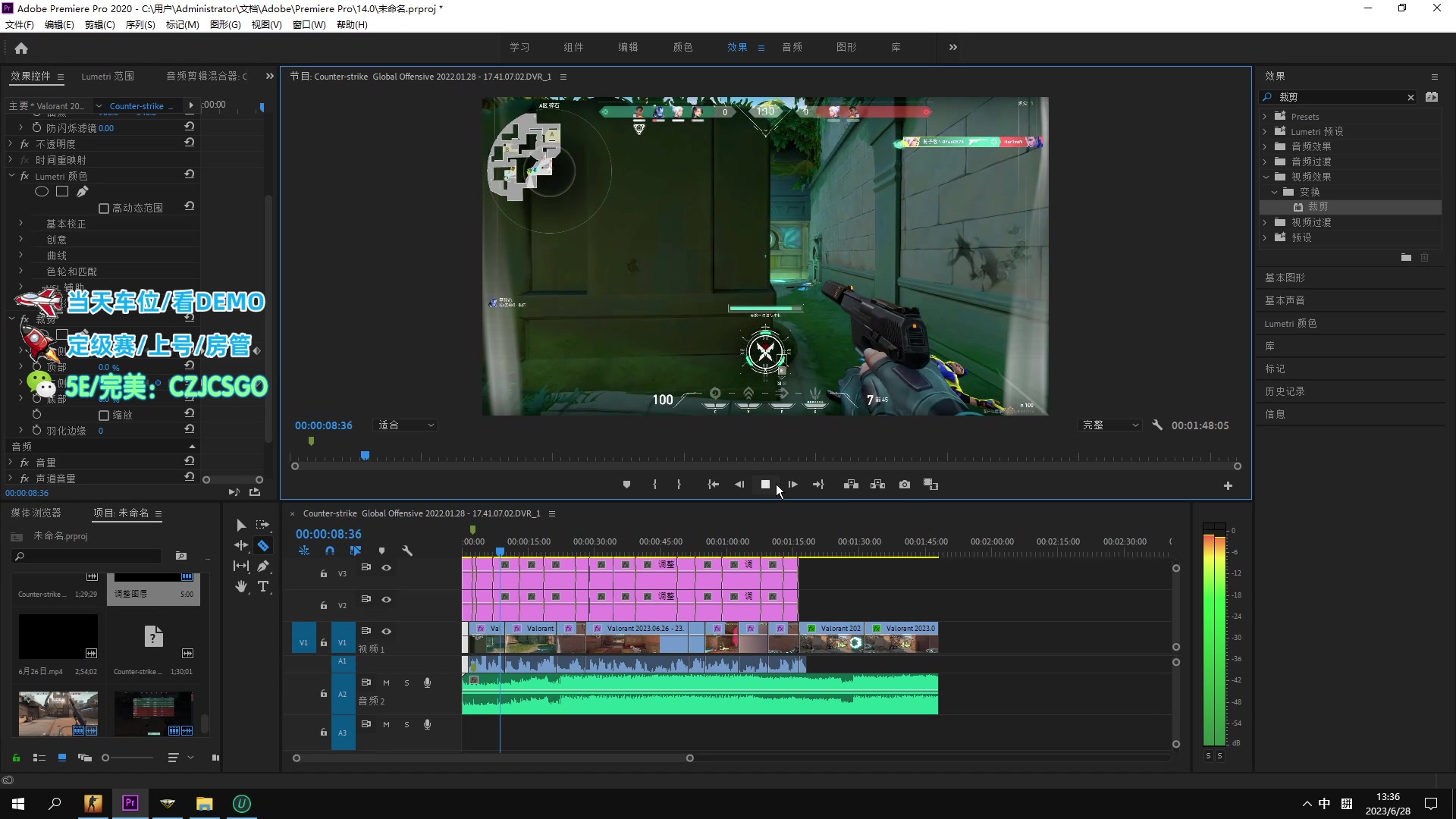The width and height of the screenshot is (1456, 819).
Task: Click the Step Forward one frame button
Action: (x=792, y=485)
